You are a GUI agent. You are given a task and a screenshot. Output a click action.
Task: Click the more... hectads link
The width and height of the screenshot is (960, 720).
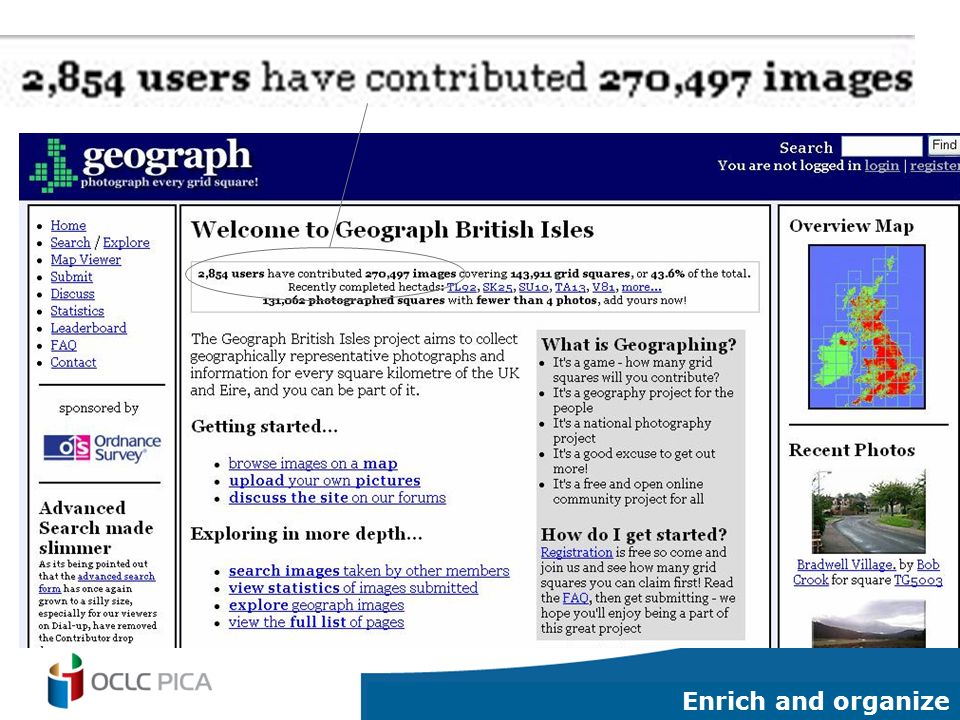point(641,287)
